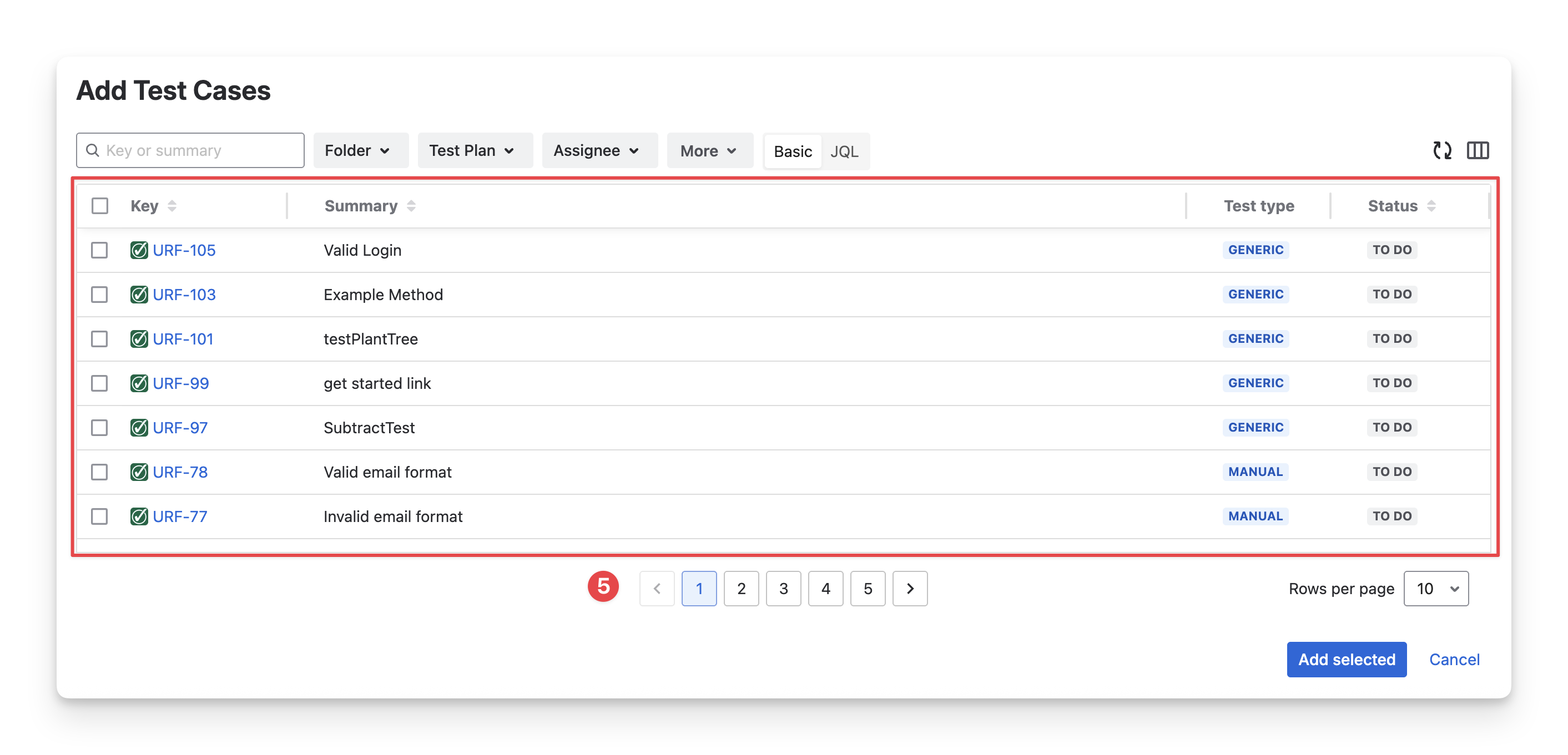Click the test icon beside URF-105
Image resolution: width=1568 pixels, height=755 pixels.
click(139, 250)
